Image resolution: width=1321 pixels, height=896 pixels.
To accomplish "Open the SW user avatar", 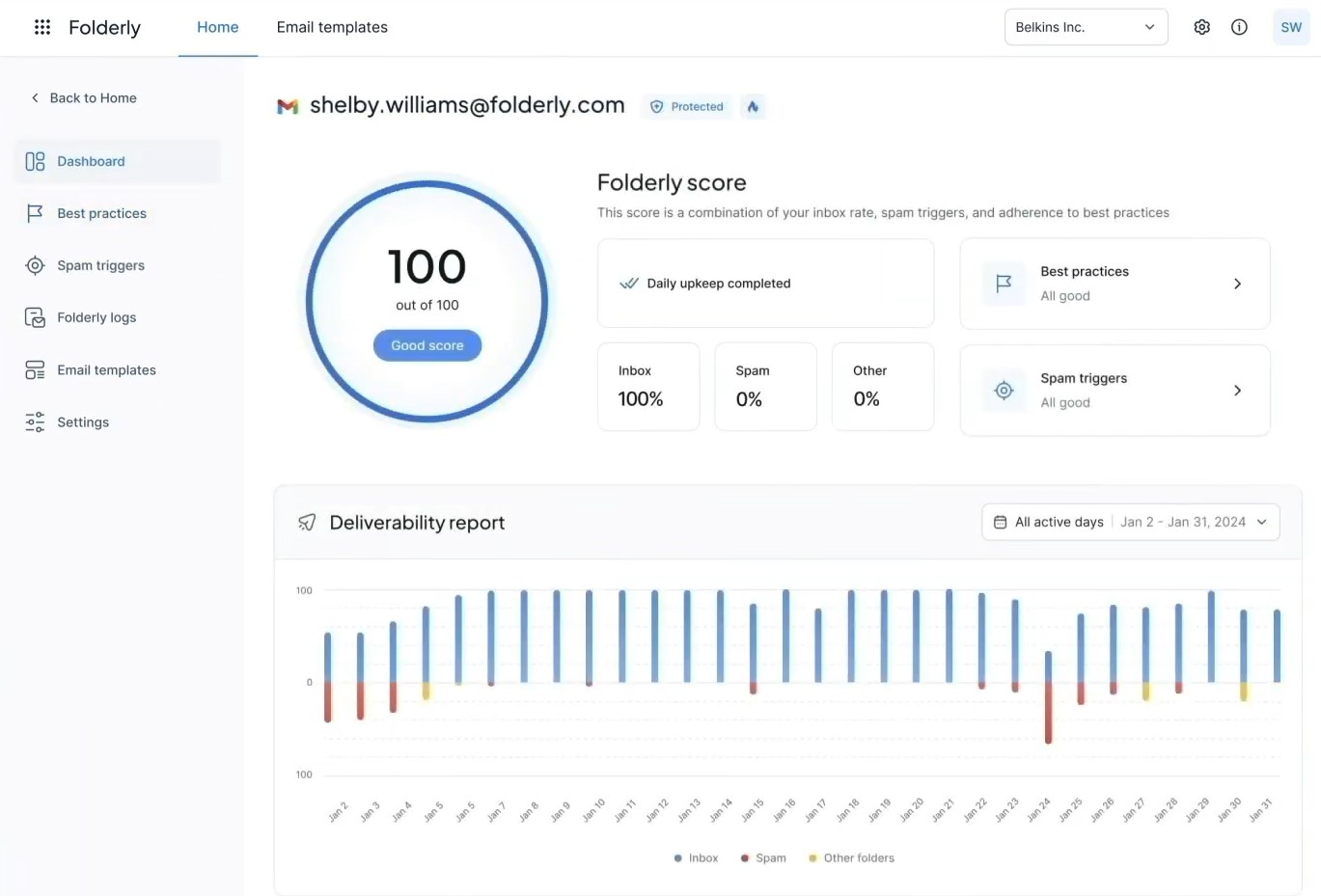I will [1291, 27].
